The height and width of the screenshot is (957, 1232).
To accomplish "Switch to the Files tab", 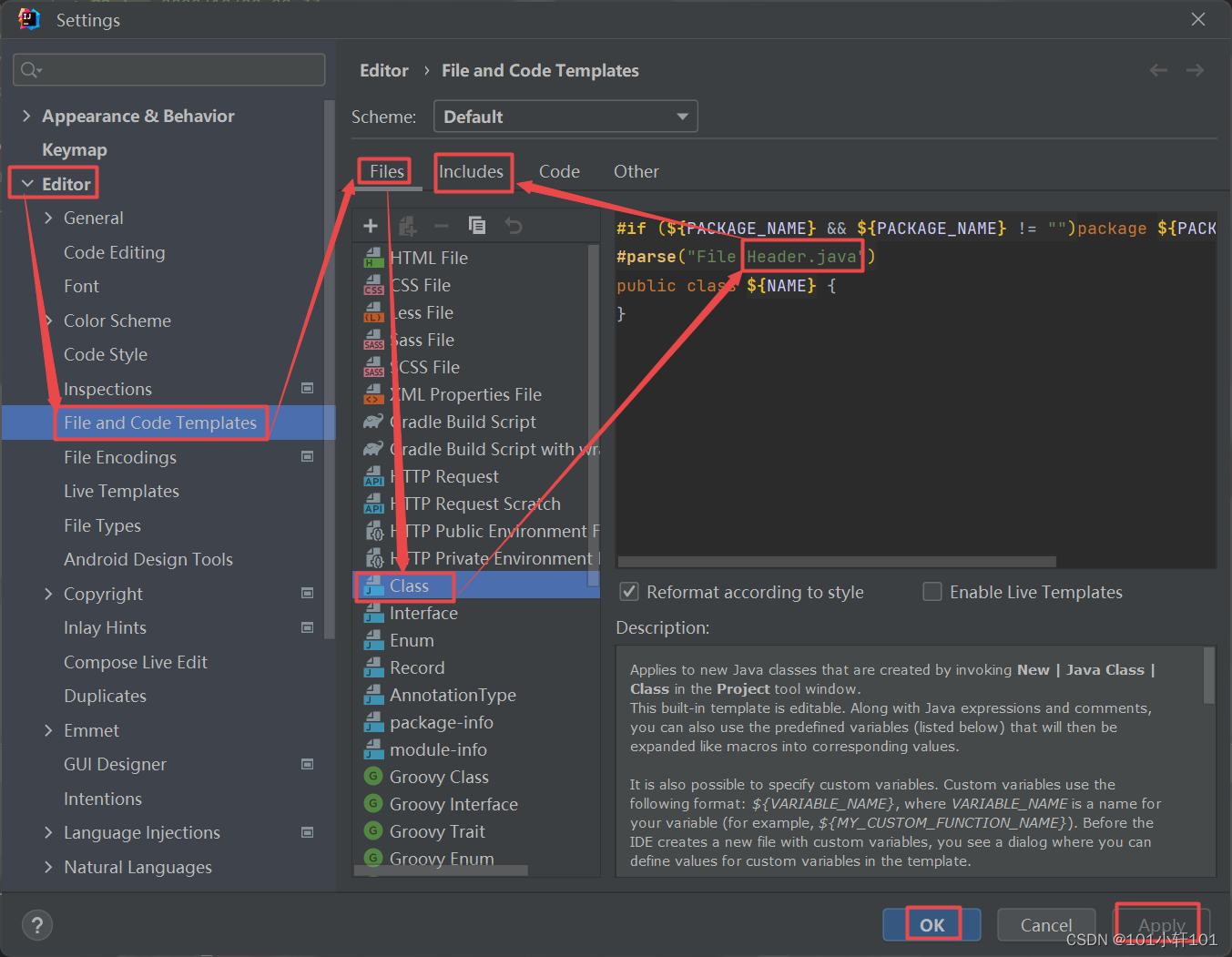I will [387, 171].
